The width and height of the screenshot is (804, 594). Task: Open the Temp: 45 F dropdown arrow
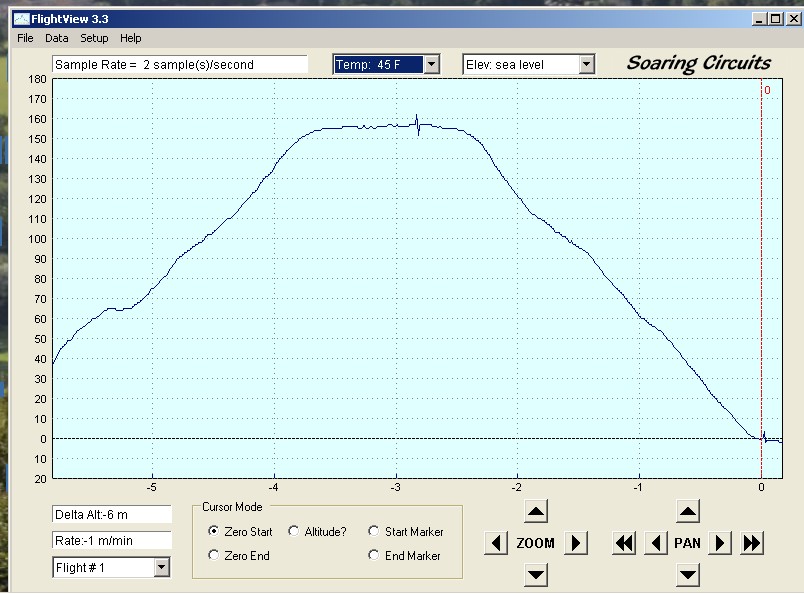[x=432, y=65]
